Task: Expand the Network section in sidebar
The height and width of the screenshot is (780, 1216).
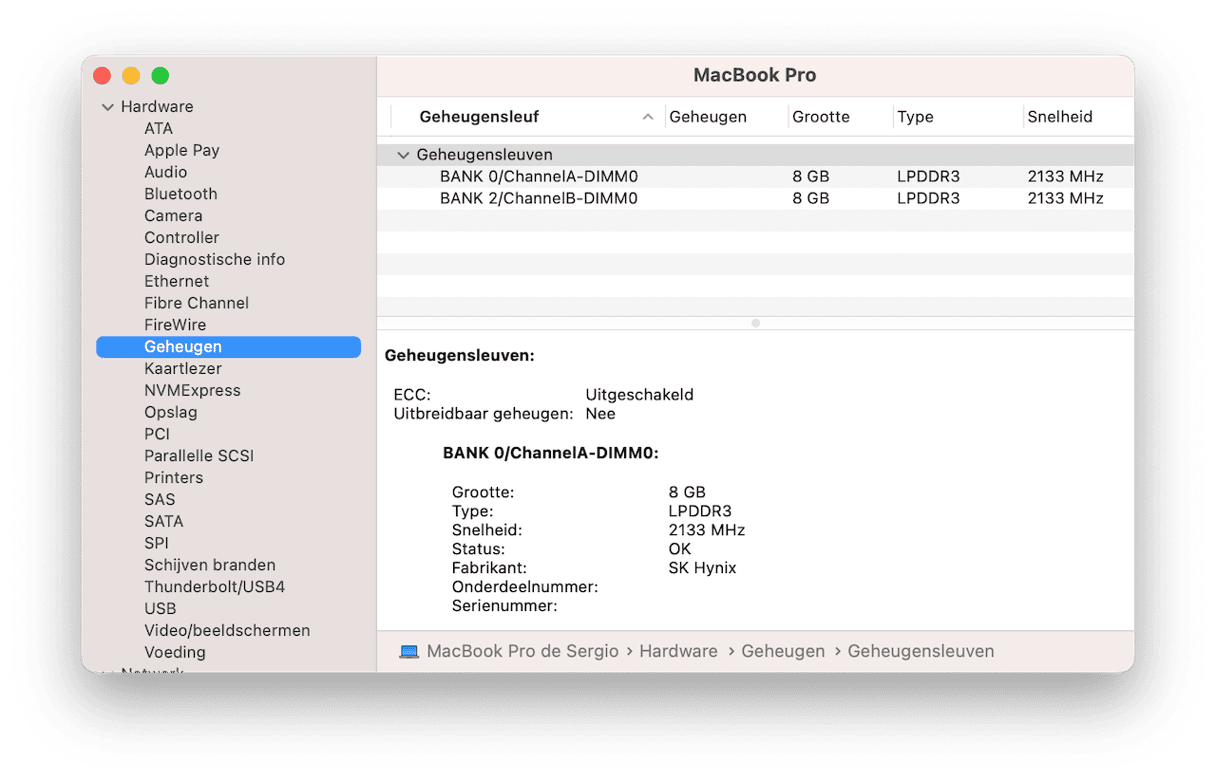Action: 108,670
